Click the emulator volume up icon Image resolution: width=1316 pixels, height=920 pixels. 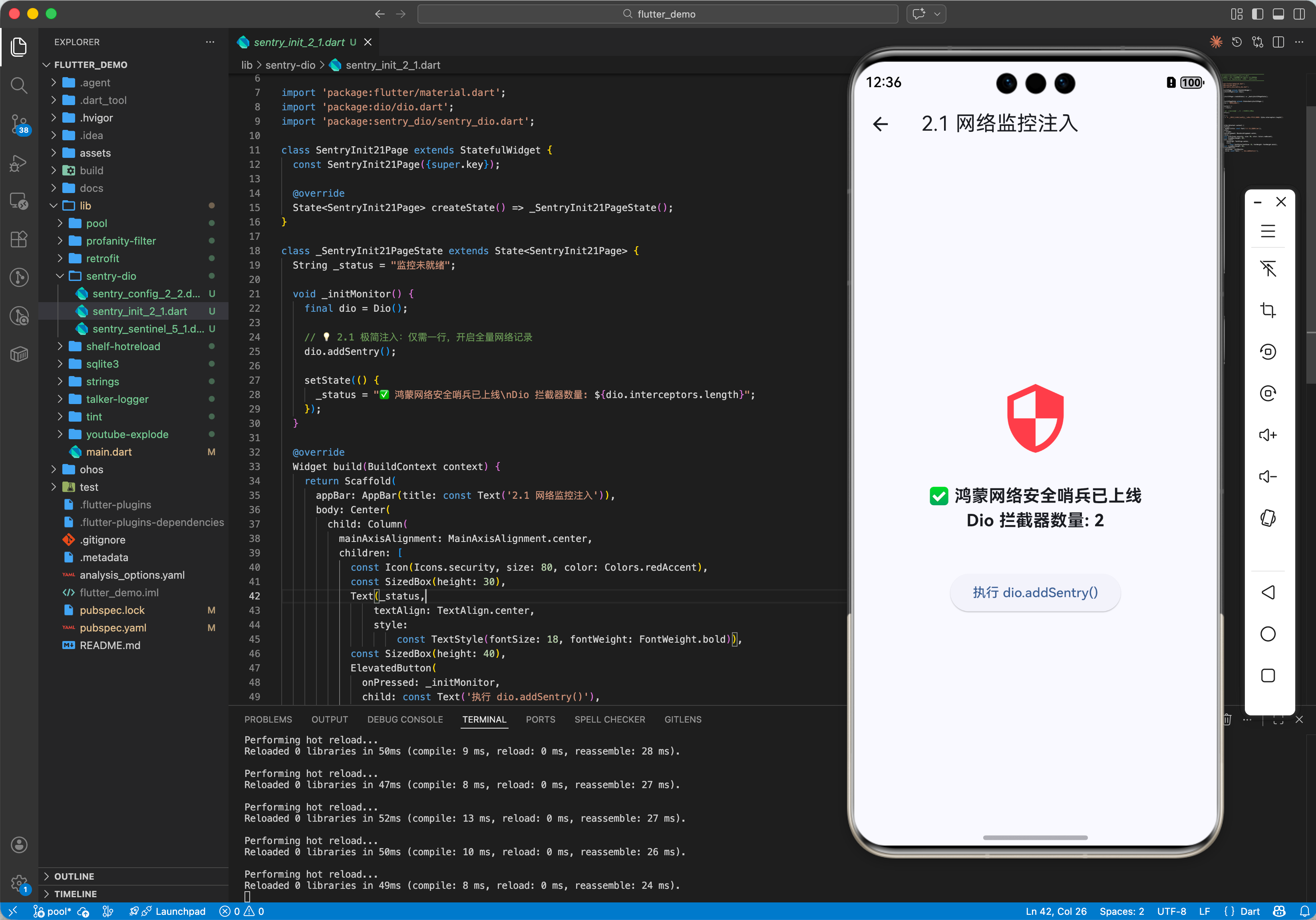(x=1267, y=435)
